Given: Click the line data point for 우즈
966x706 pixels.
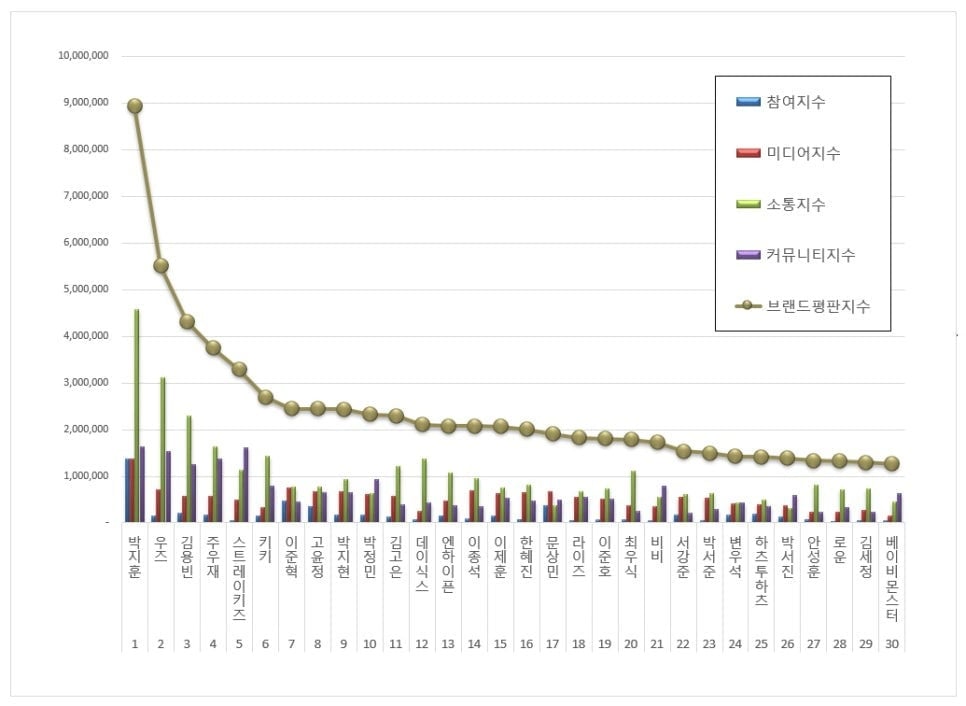Looking at the screenshot, I should 161,265.
